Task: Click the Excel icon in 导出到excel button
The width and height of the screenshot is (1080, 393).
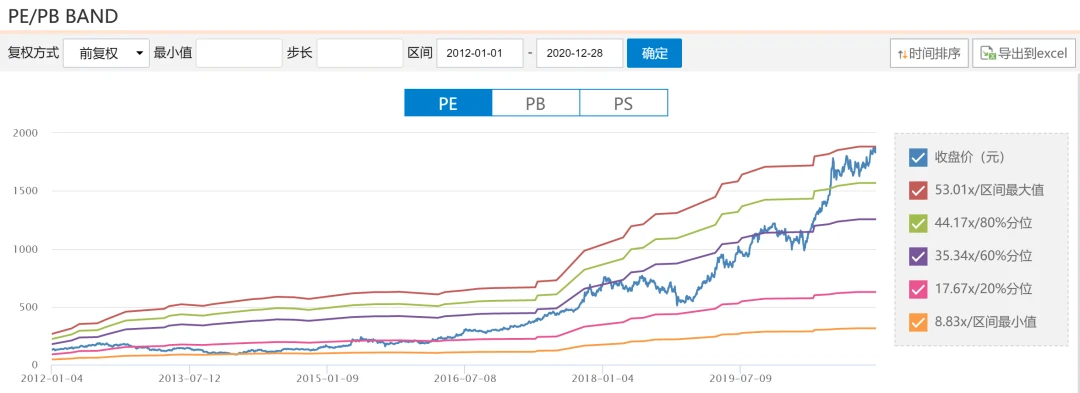Action: [x=988, y=54]
